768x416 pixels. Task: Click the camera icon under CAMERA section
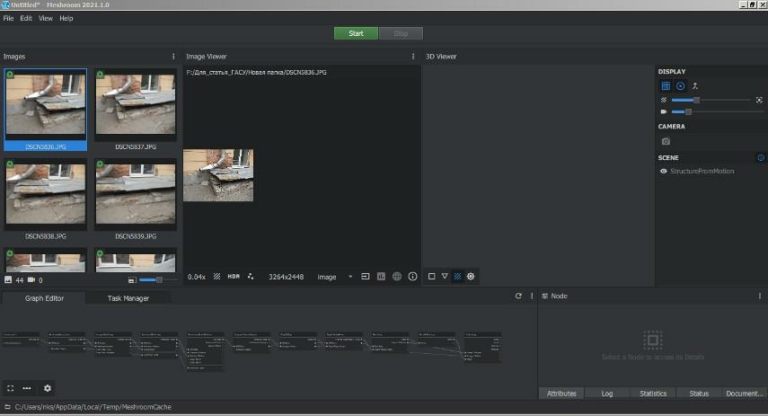coord(666,142)
